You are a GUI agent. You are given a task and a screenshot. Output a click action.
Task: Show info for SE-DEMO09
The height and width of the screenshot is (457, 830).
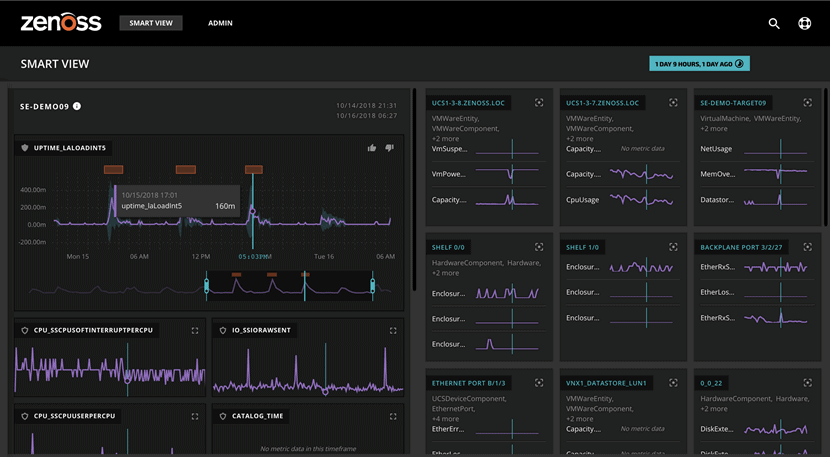77,106
